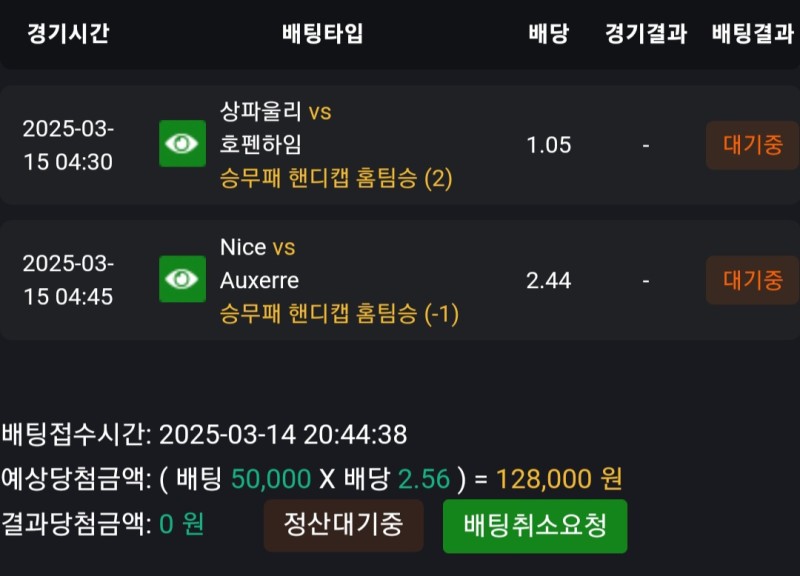Click 승무패 핸디캡 홈팀승 (-1) bet type
This screenshot has height=576, width=800.
point(339,314)
